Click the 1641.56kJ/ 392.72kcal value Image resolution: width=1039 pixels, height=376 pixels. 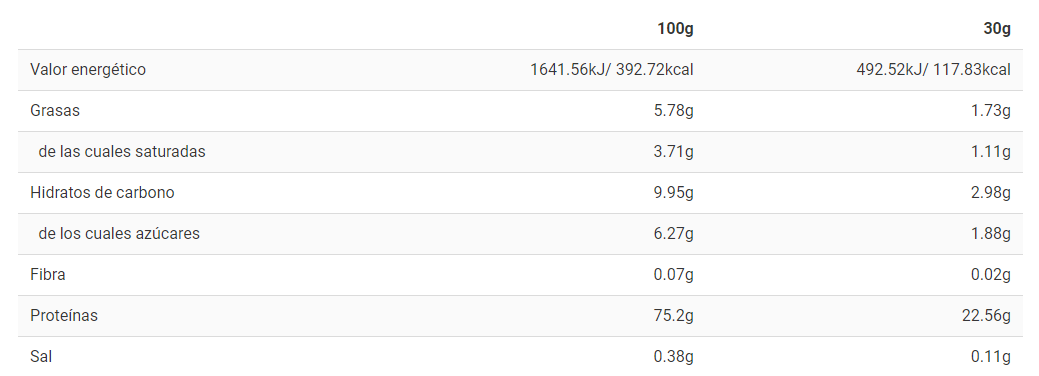tap(612, 70)
